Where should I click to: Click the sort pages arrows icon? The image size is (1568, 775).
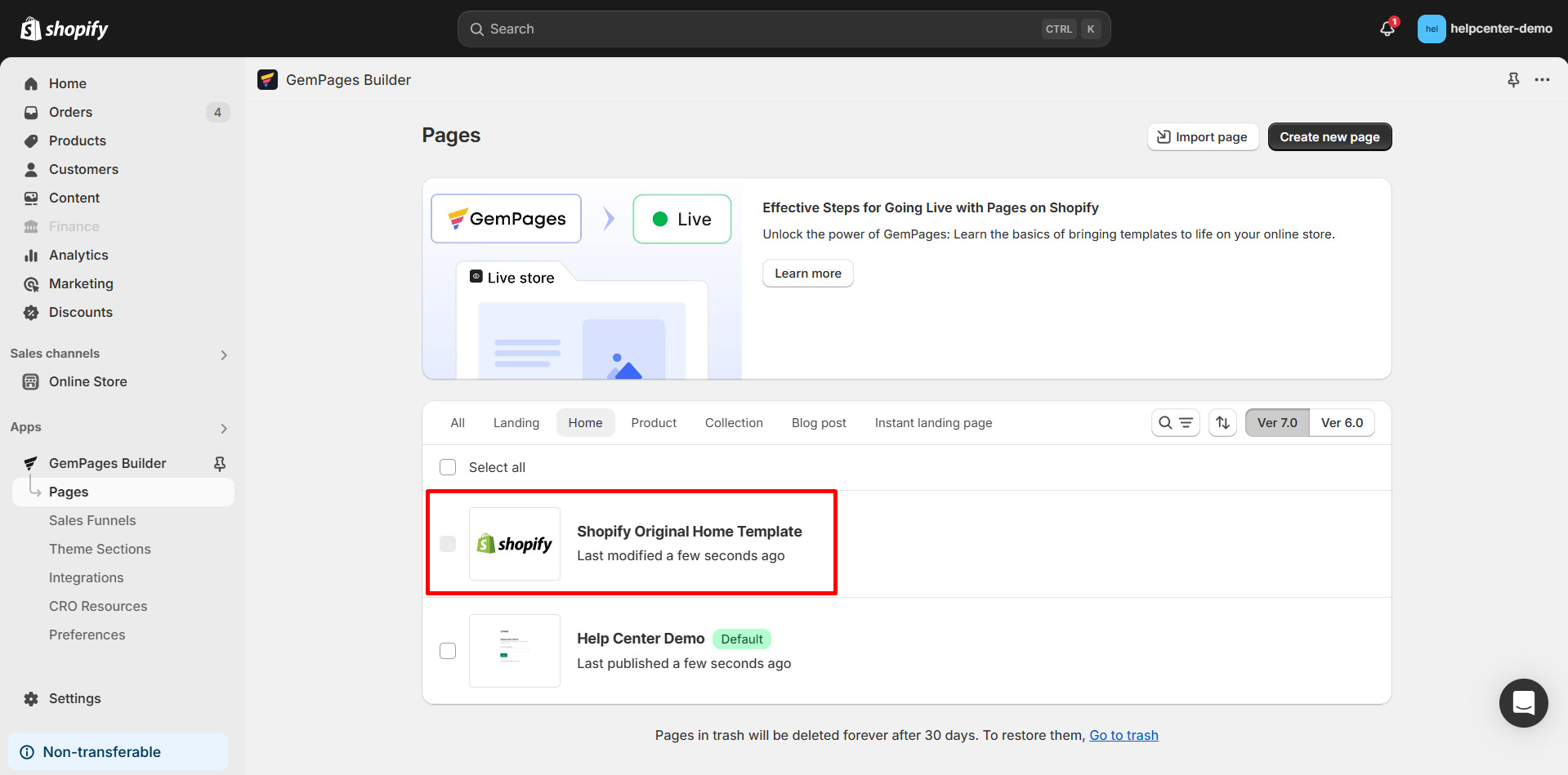(x=1222, y=423)
